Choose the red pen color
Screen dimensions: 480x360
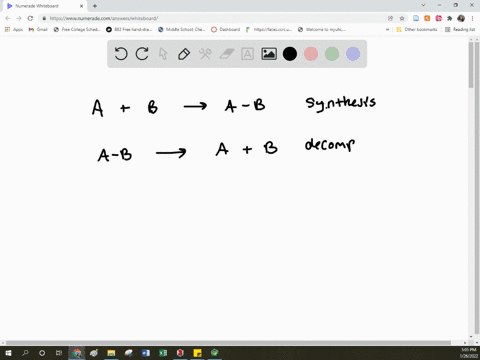coord(311,54)
